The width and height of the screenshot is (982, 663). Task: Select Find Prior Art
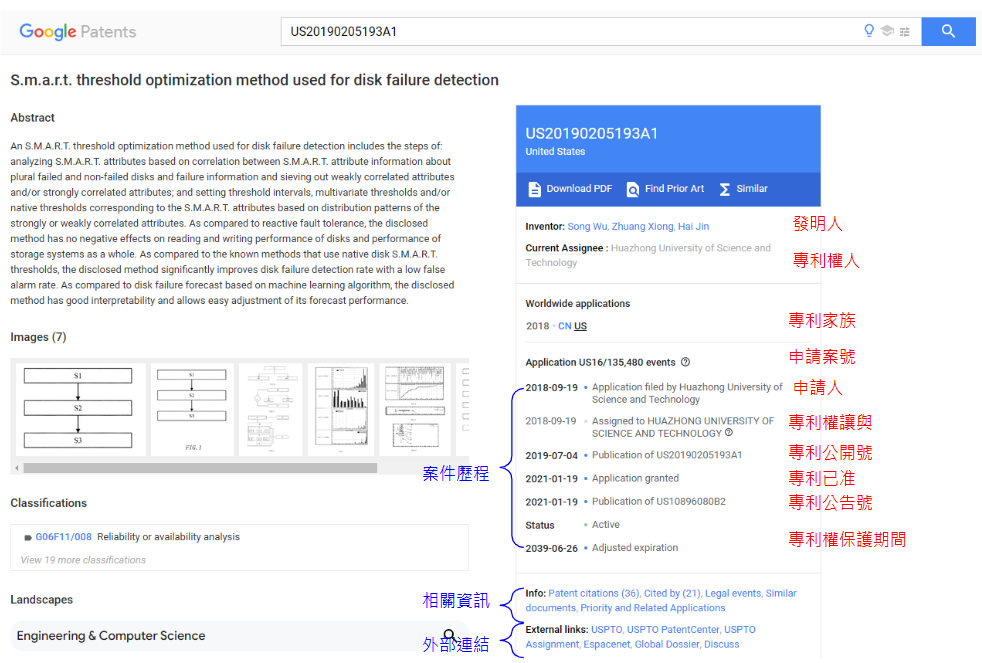point(665,188)
